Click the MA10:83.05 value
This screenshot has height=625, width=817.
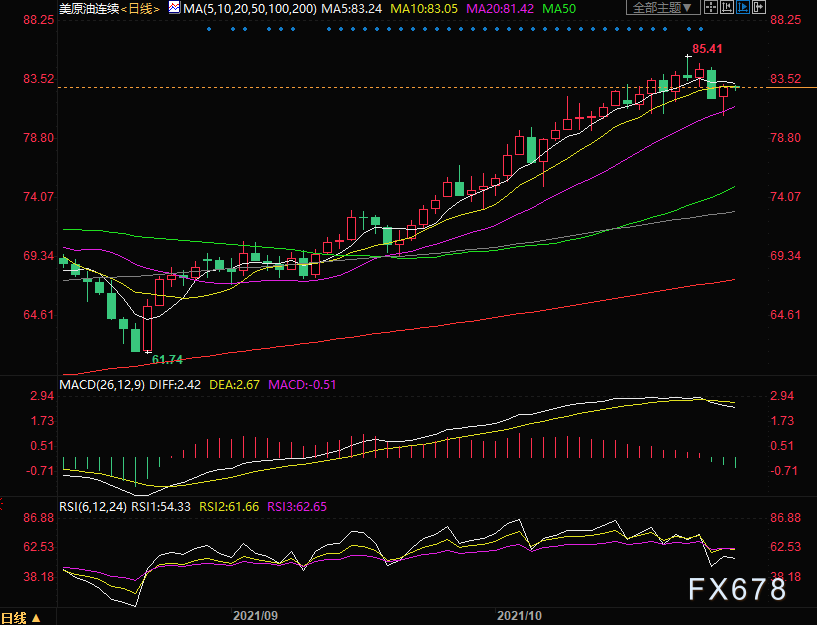pos(424,9)
